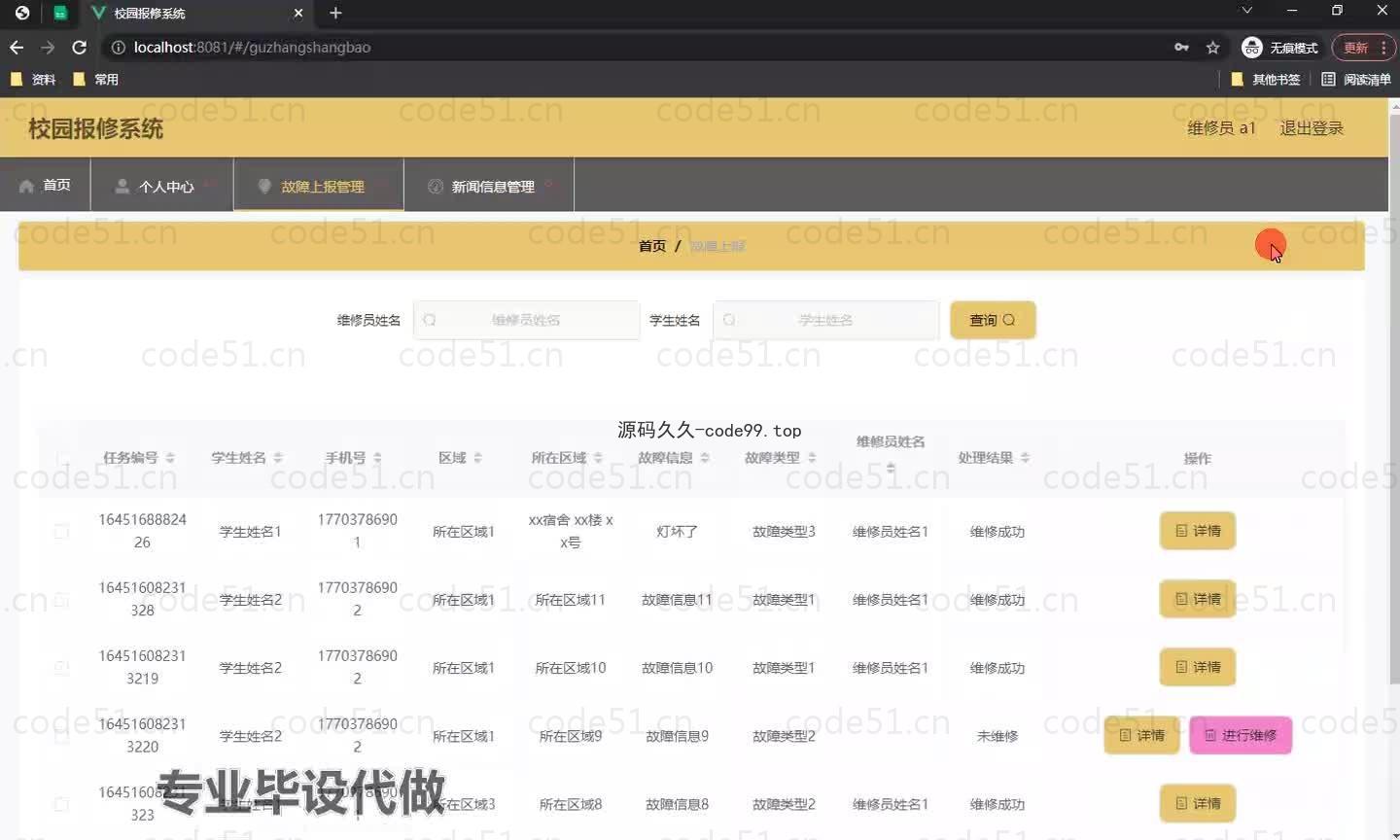Click the 首页 breadcrumb link
This screenshot has height=840, width=1400.
pyautogui.click(x=652, y=246)
